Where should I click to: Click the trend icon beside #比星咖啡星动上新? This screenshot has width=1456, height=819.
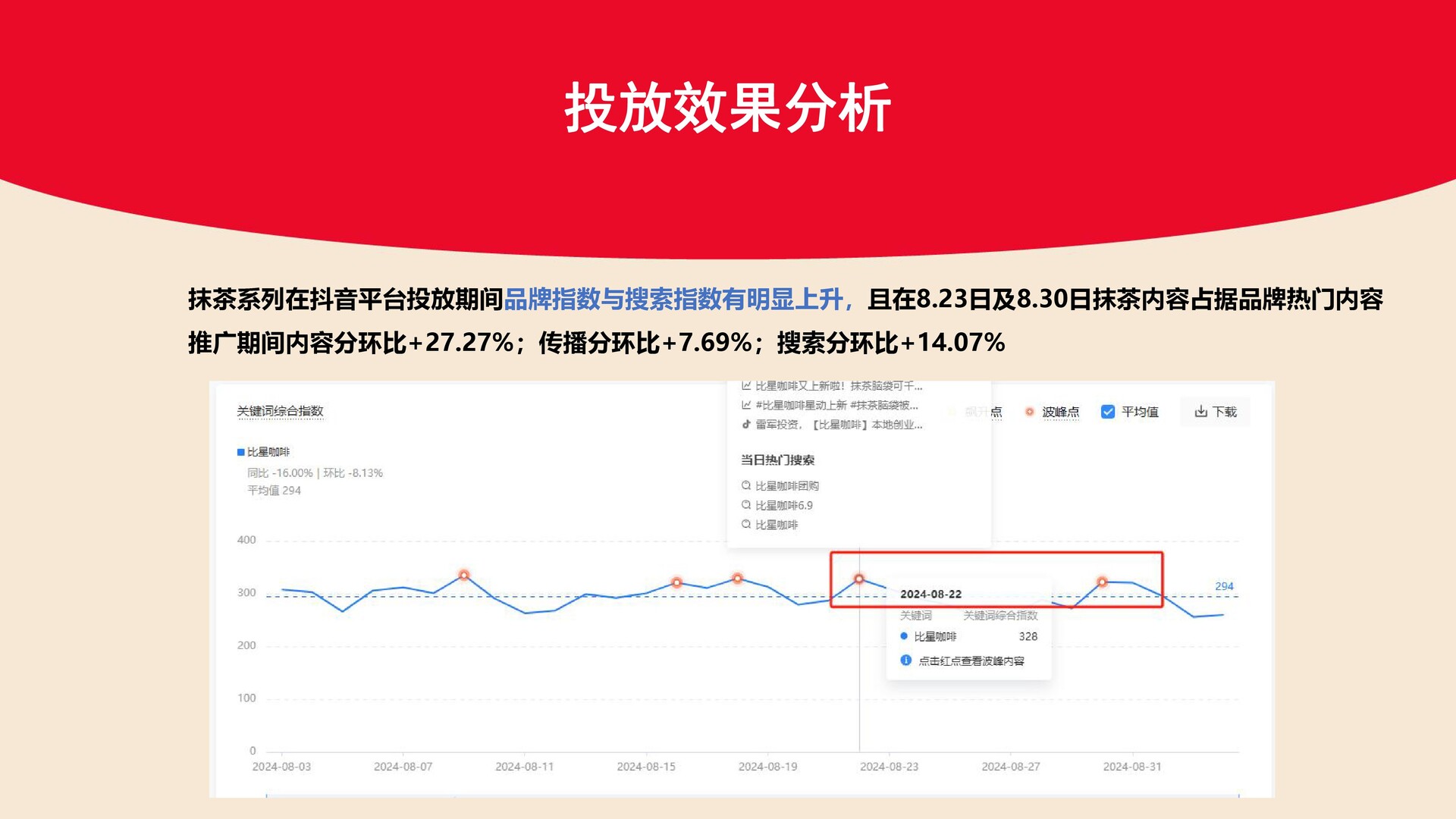point(746,405)
